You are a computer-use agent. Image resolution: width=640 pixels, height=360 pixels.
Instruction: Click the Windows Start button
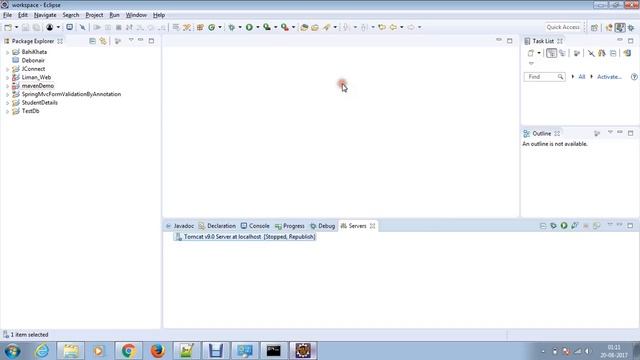click(13, 351)
